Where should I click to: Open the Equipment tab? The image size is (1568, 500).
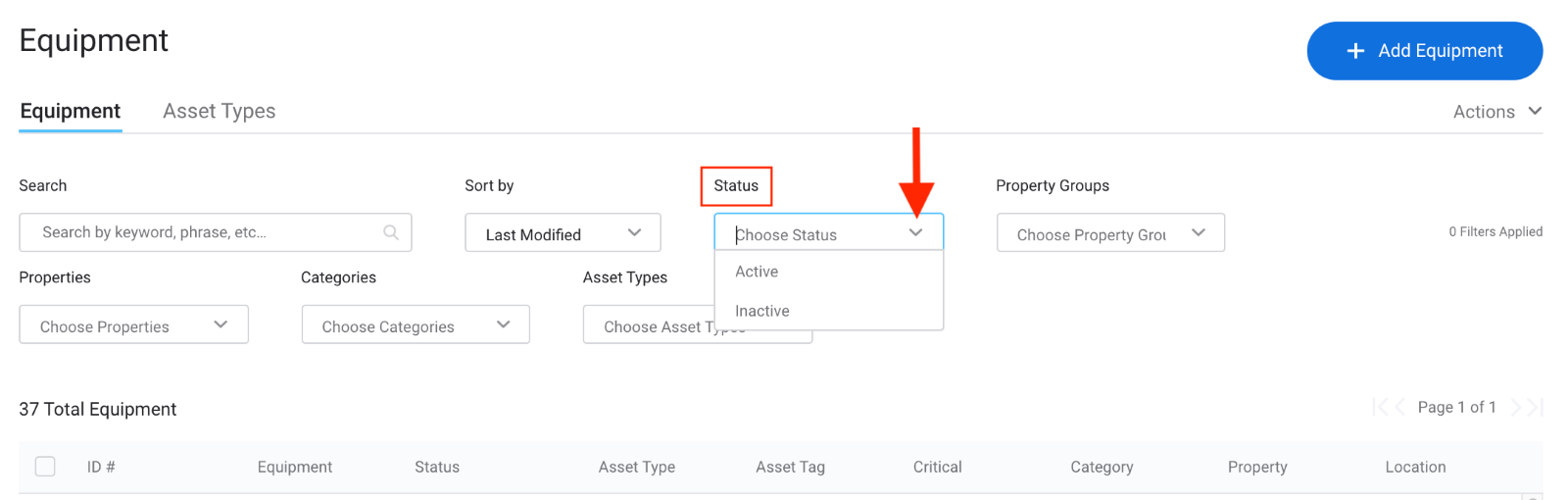[x=71, y=111]
